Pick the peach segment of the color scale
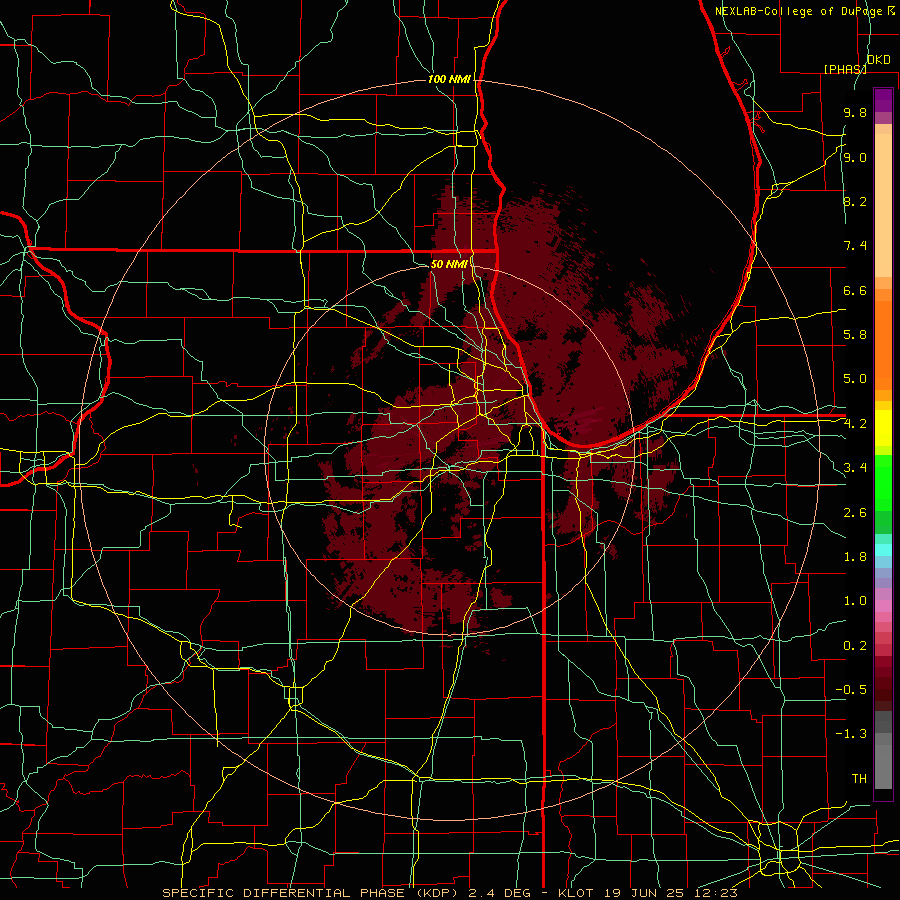 pos(883,205)
